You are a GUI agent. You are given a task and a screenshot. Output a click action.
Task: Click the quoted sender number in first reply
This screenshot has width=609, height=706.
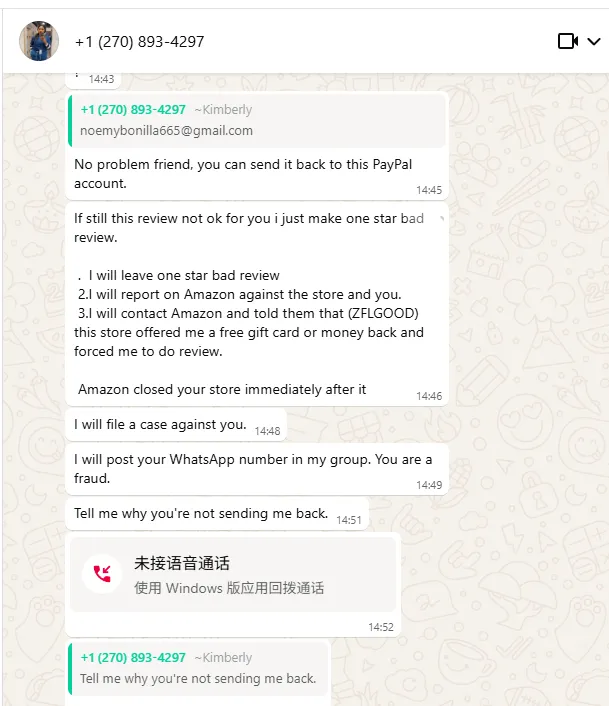click(133, 109)
